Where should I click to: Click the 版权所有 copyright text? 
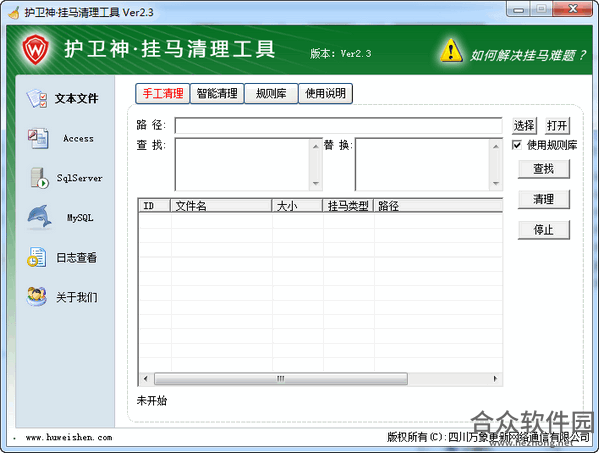(488, 437)
